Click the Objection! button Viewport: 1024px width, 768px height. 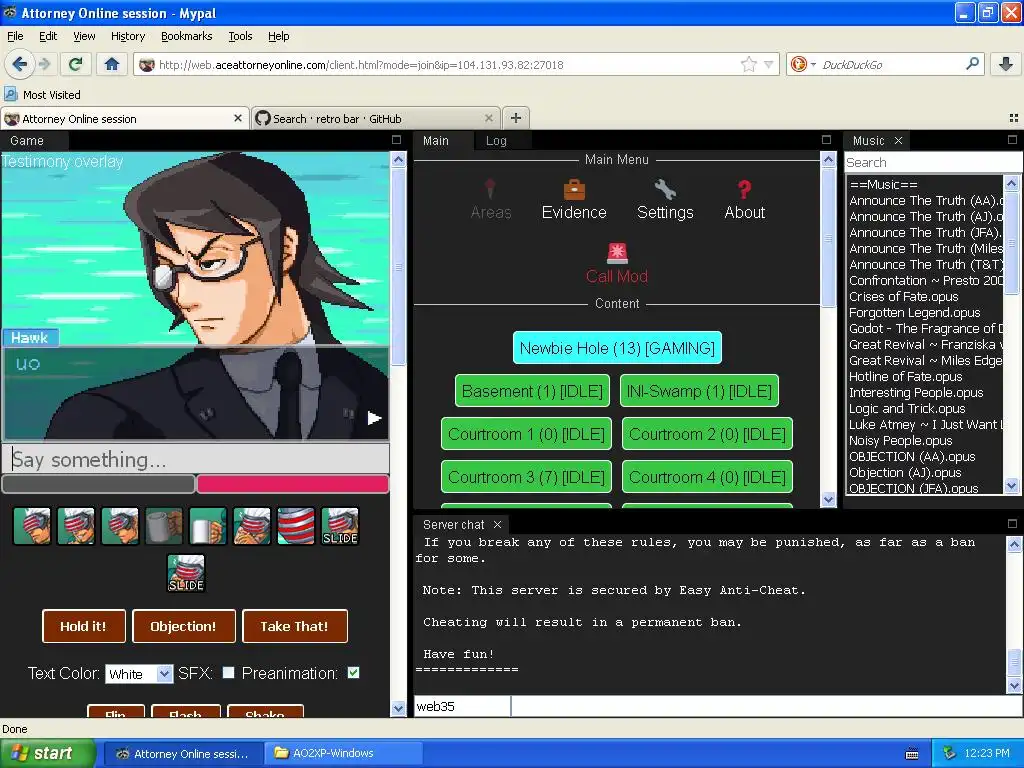pyautogui.click(x=184, y=626)
